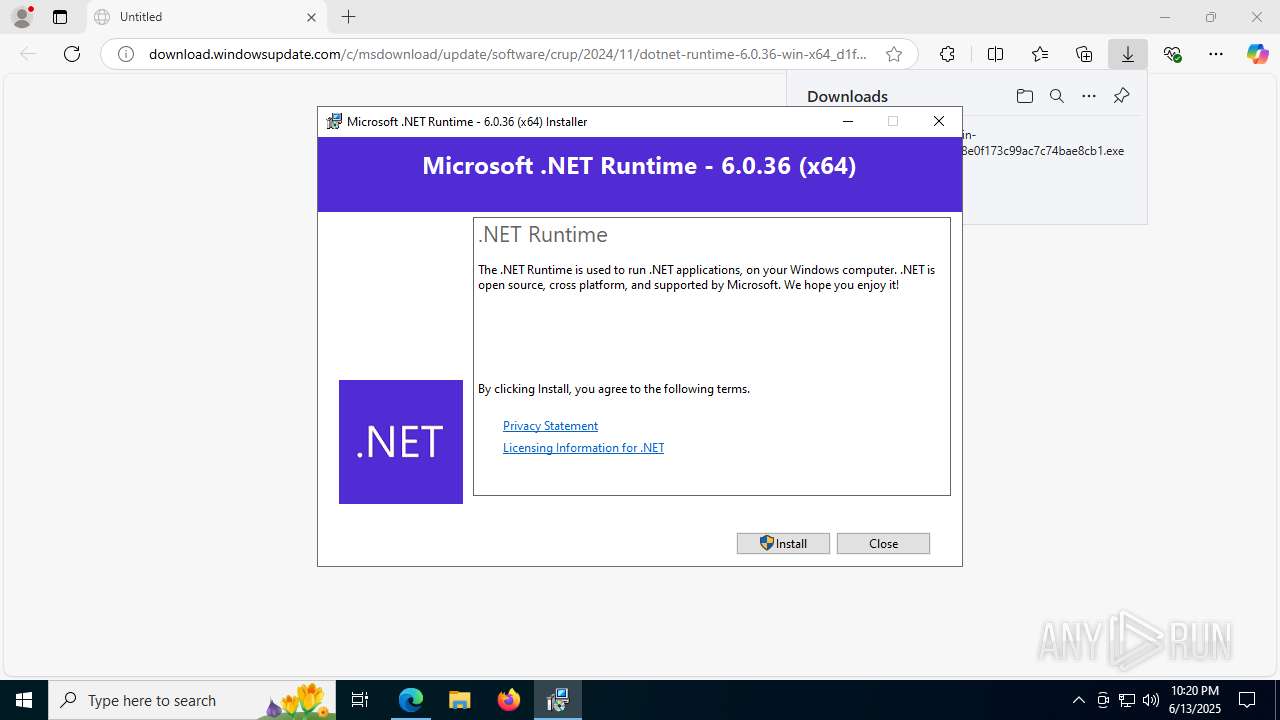Open Extensions puzzle icon
This screenshot has height=720, width=1280.
coord(947,54)
